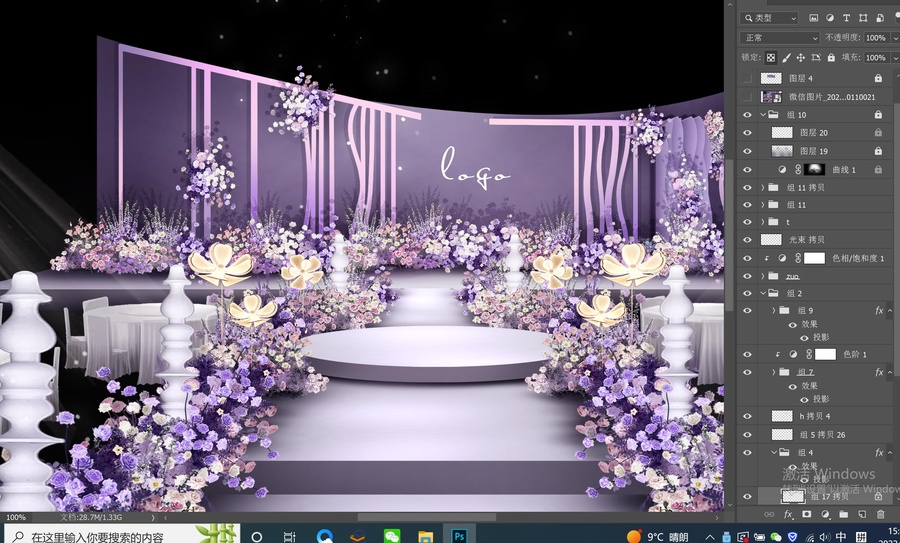The image size is (900, 543).
Task: Open opacity 不透明度 slider arrow
Action: [894, 38]
